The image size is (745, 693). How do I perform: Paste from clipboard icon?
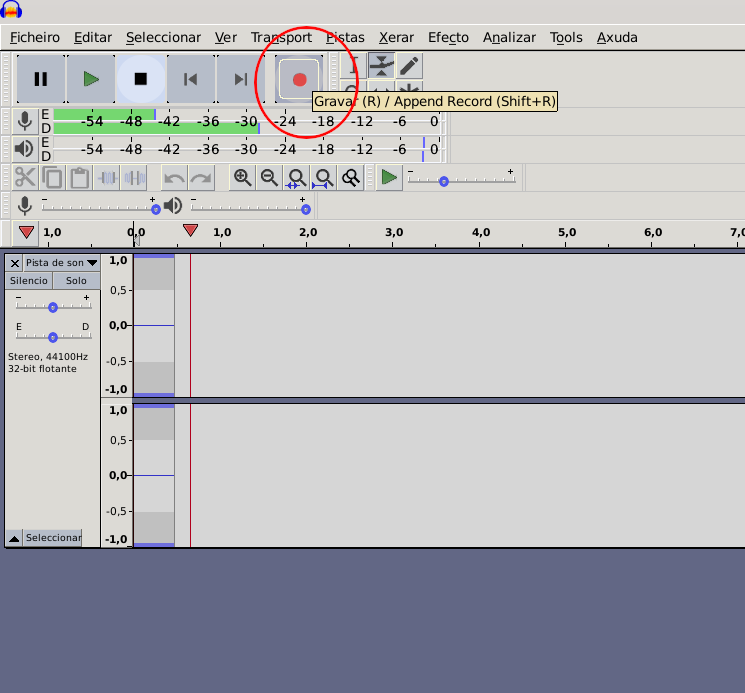79,178
